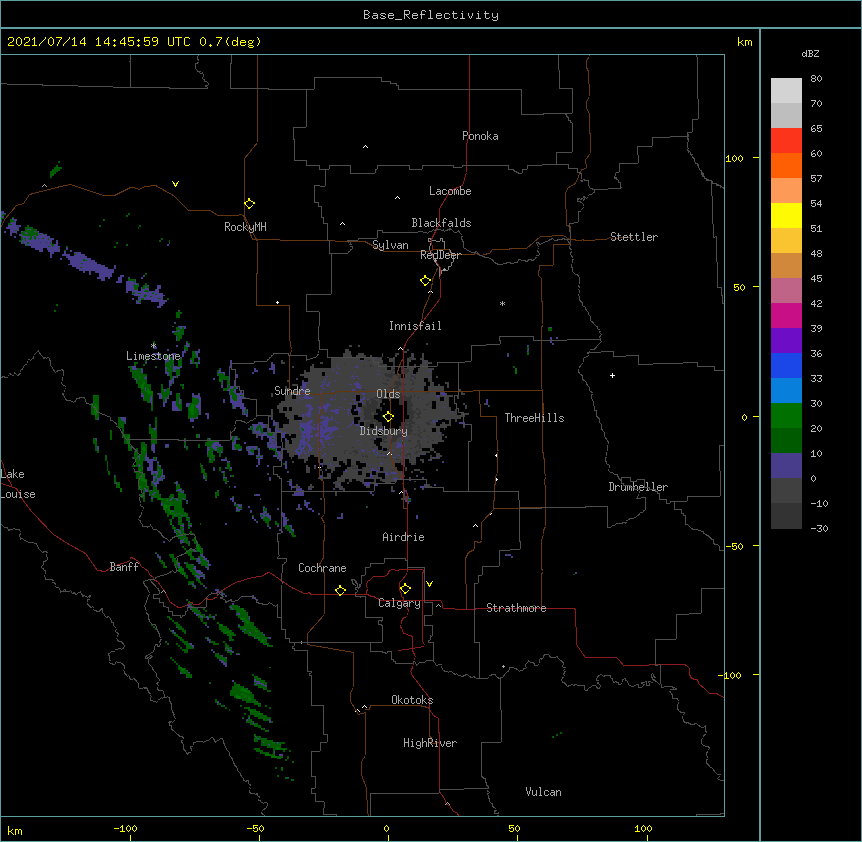The image size is (862, 842).
Task: Select the light gray 70-80 dBZ legend swatch
Action: click(x=786, y=91)
